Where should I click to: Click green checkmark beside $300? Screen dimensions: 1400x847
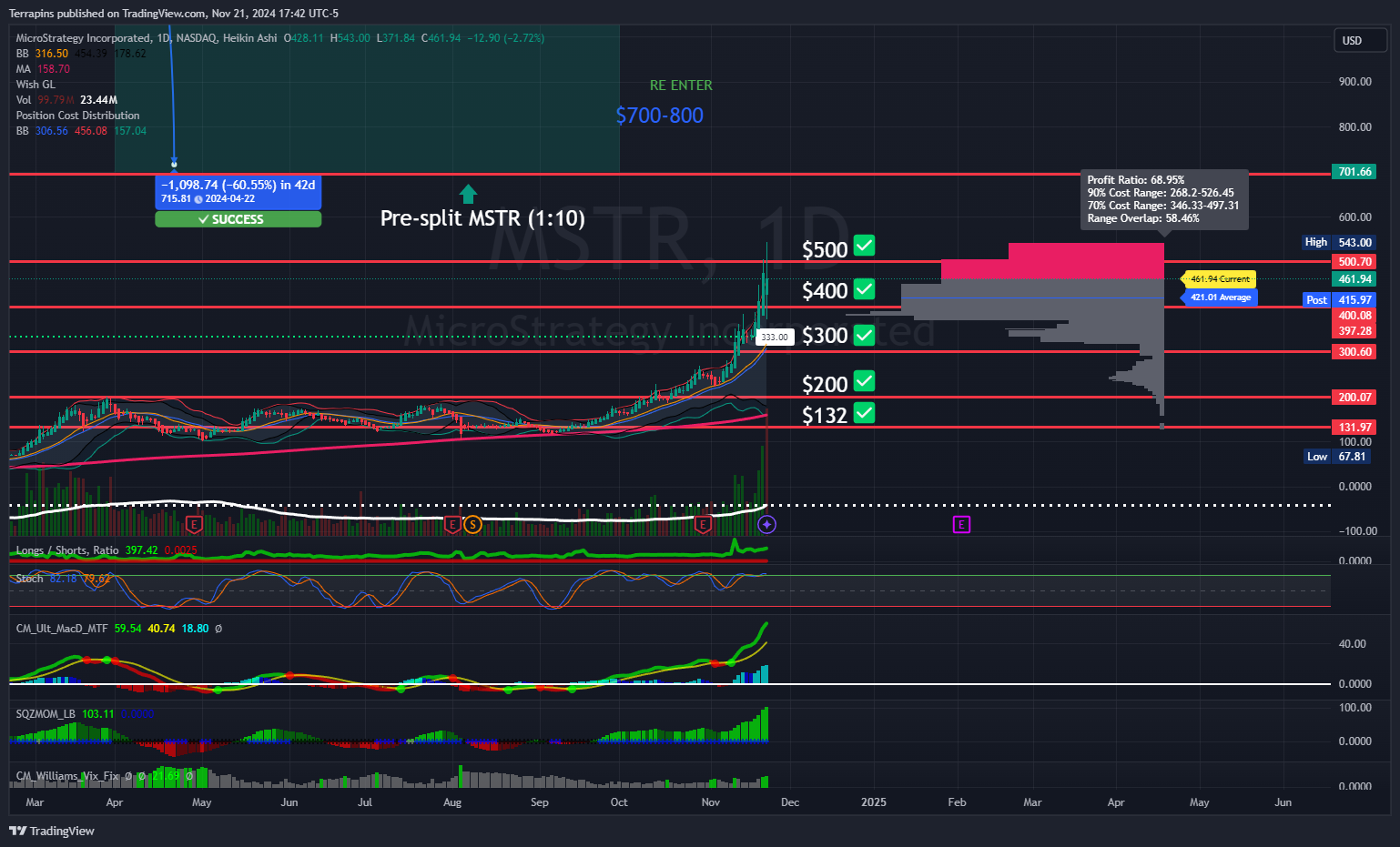[864, 335]
